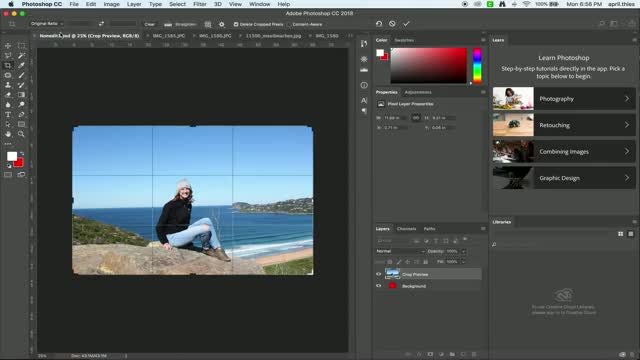Click the Crop Preview layer thumbnail

pyautogui.click(x=392, y=274)
